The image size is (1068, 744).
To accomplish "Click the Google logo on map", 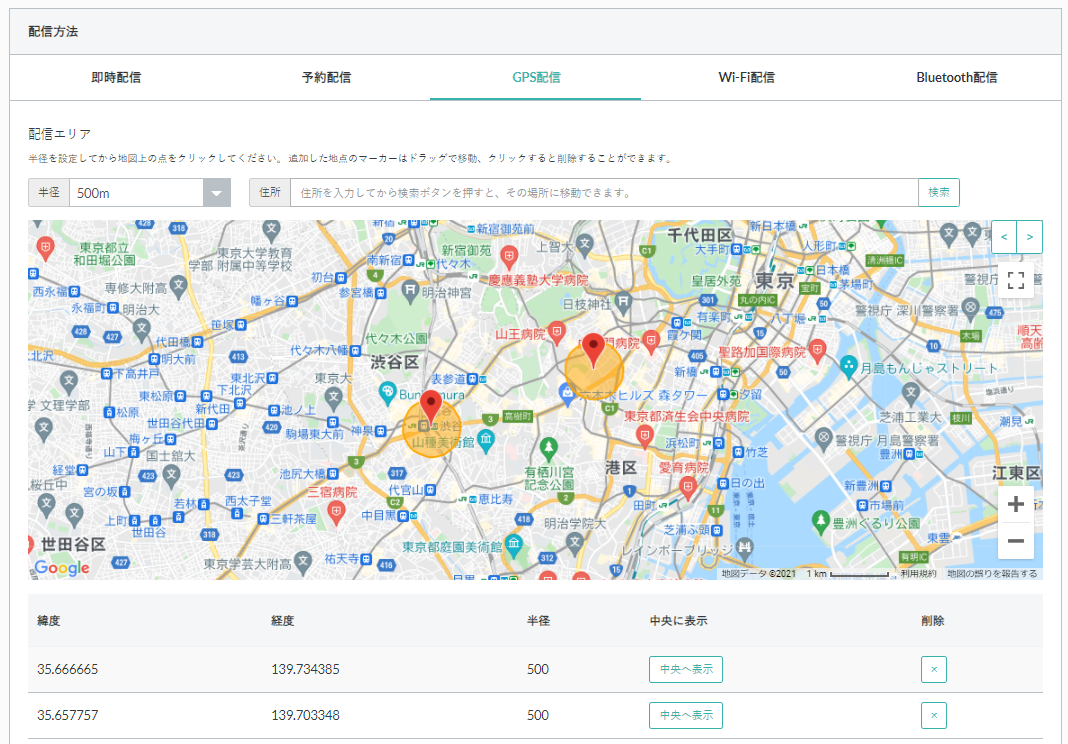I will pyautogui.click(x=62, y=568).
